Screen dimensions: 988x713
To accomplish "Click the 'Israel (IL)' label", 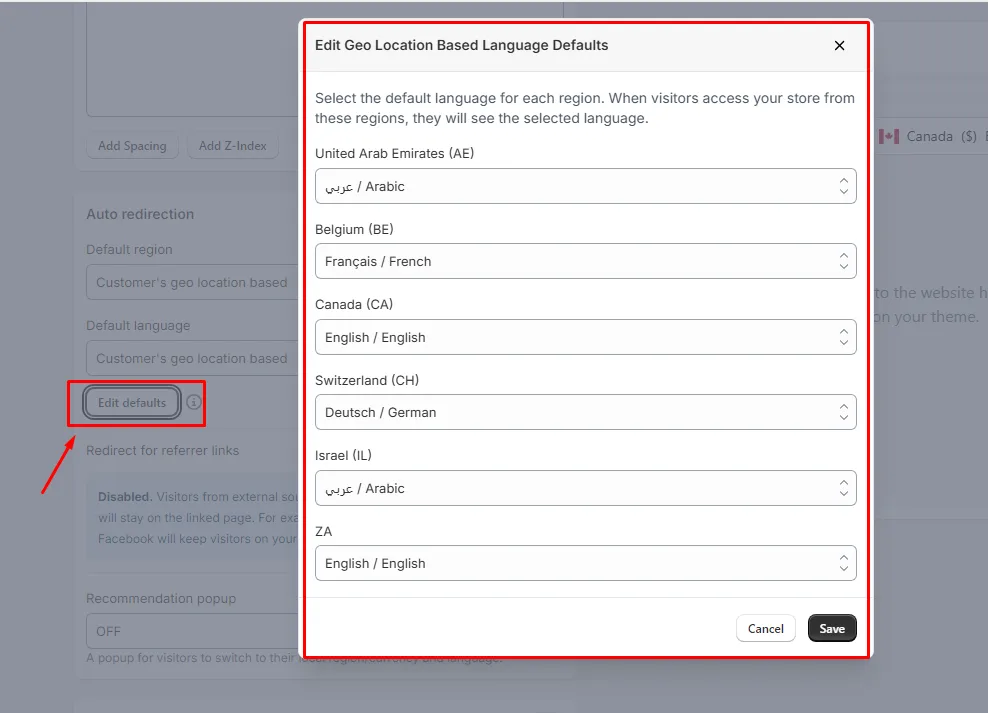I will click(343, 455).
